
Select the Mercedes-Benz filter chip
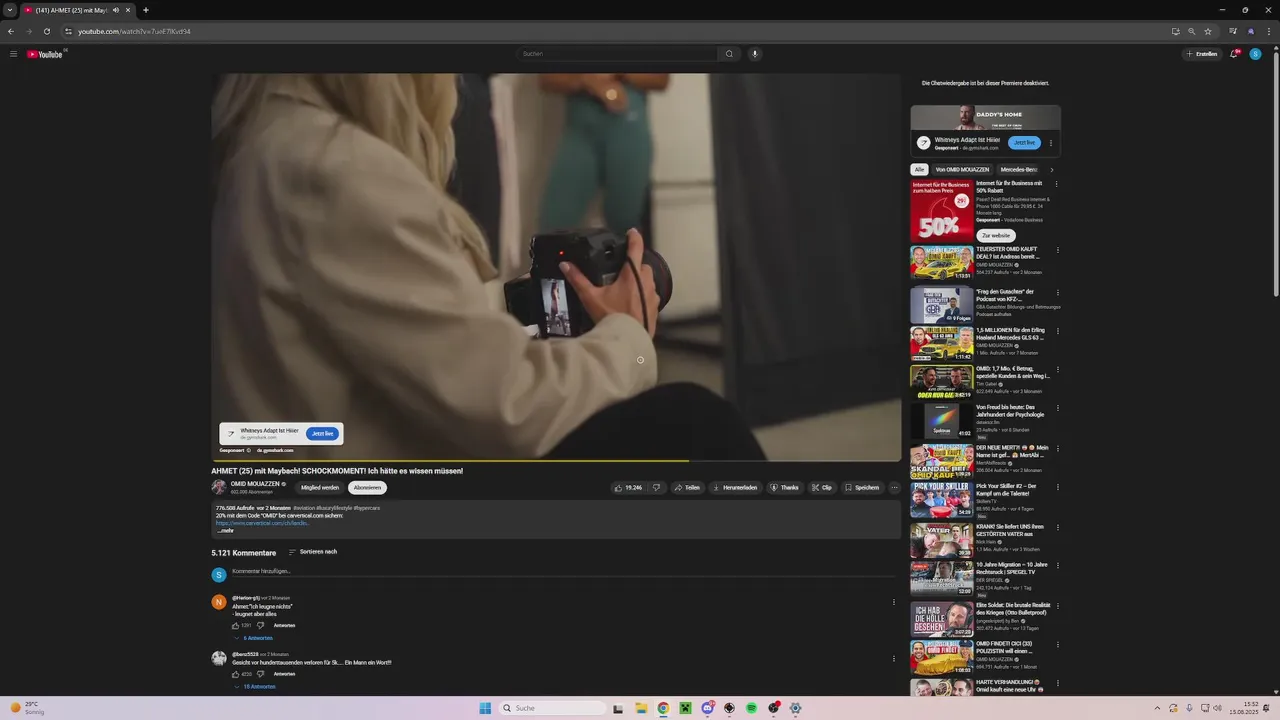click(1019, 170)
